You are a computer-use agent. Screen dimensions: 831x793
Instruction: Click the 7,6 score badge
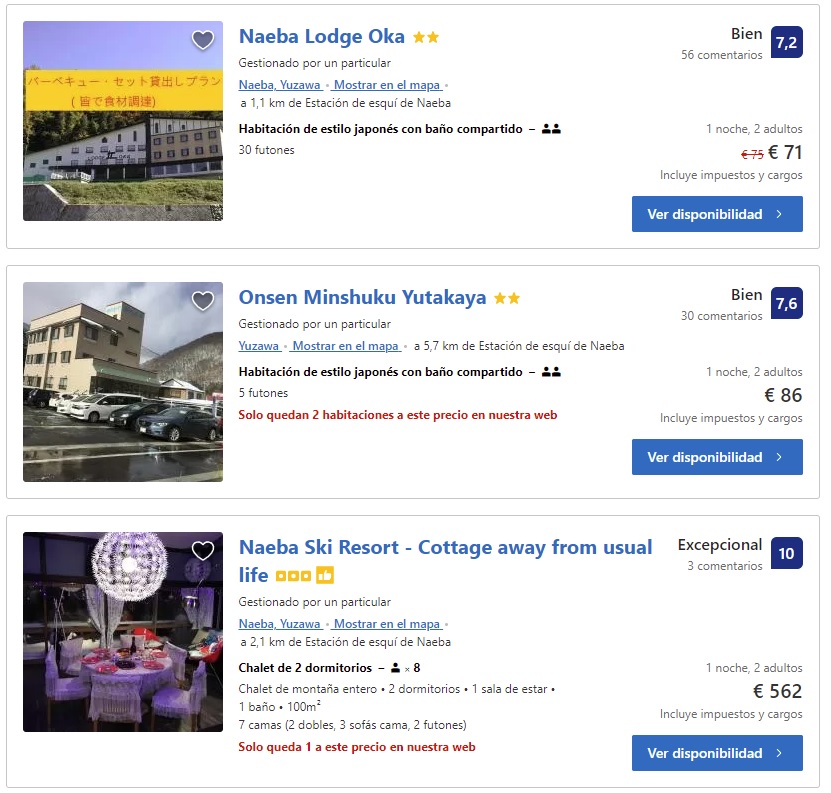(x=786, y=303)
